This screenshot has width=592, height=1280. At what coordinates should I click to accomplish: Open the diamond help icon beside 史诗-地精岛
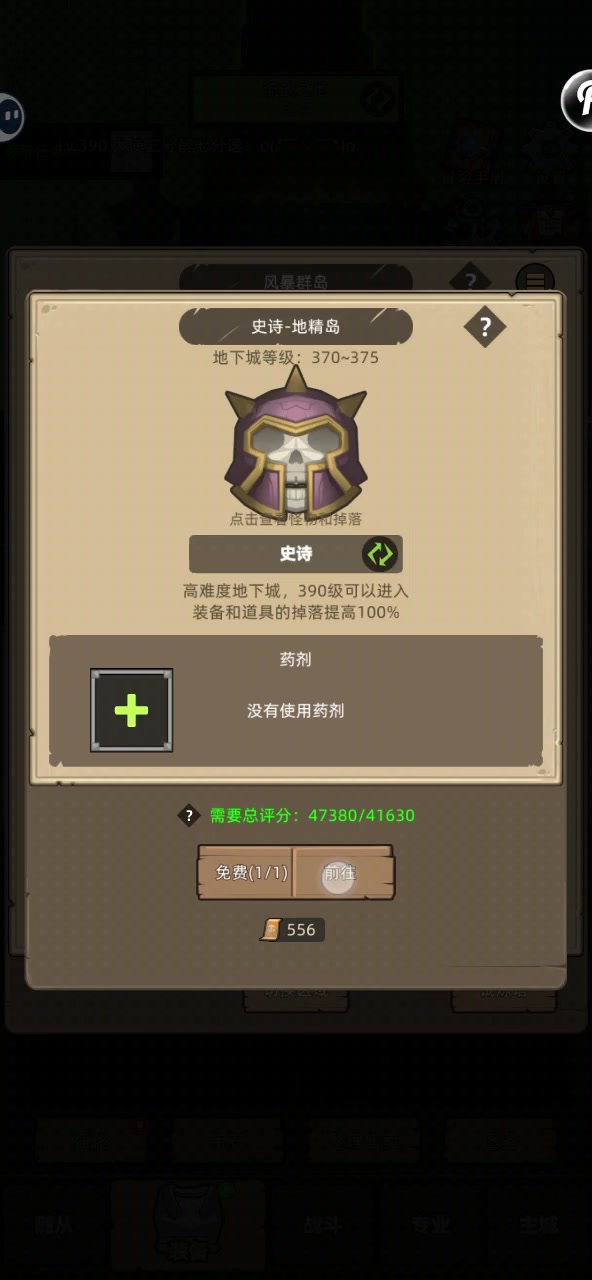click(x=485, y=327)
